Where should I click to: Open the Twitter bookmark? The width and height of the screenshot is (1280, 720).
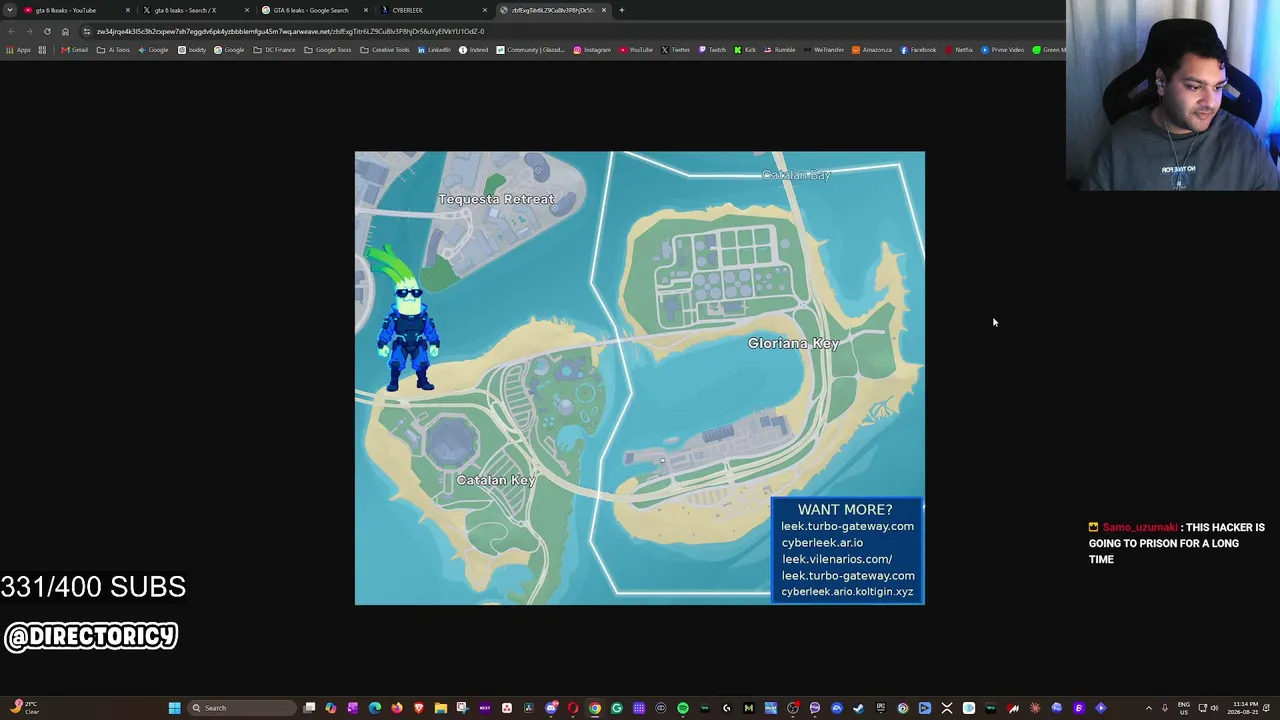pos(676,50)
